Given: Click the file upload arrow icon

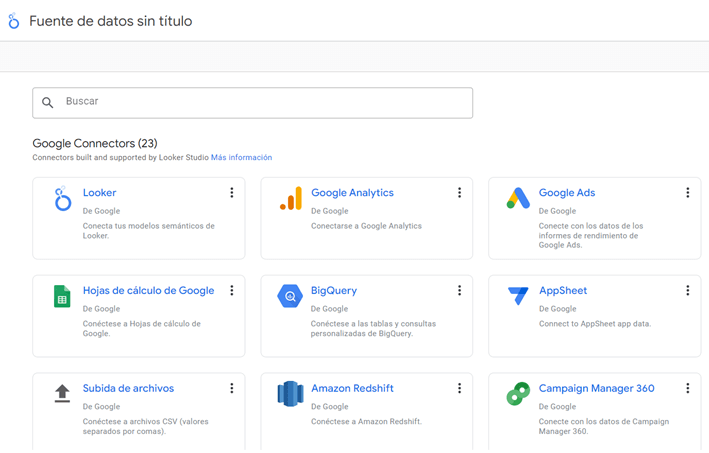Looking at the screenshot, I should (x=62, y=393).
